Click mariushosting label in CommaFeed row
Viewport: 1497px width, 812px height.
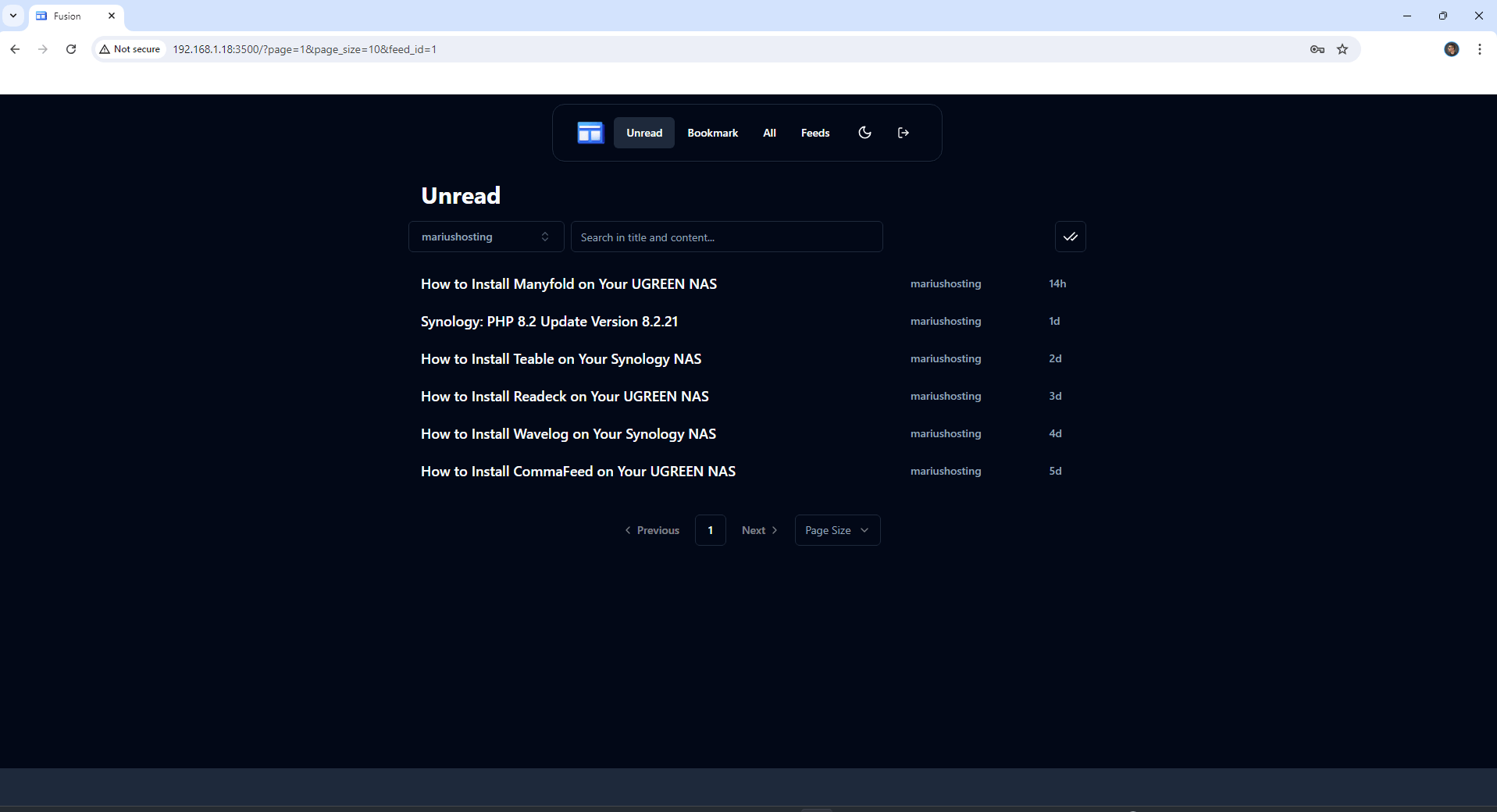click(946, 471)
